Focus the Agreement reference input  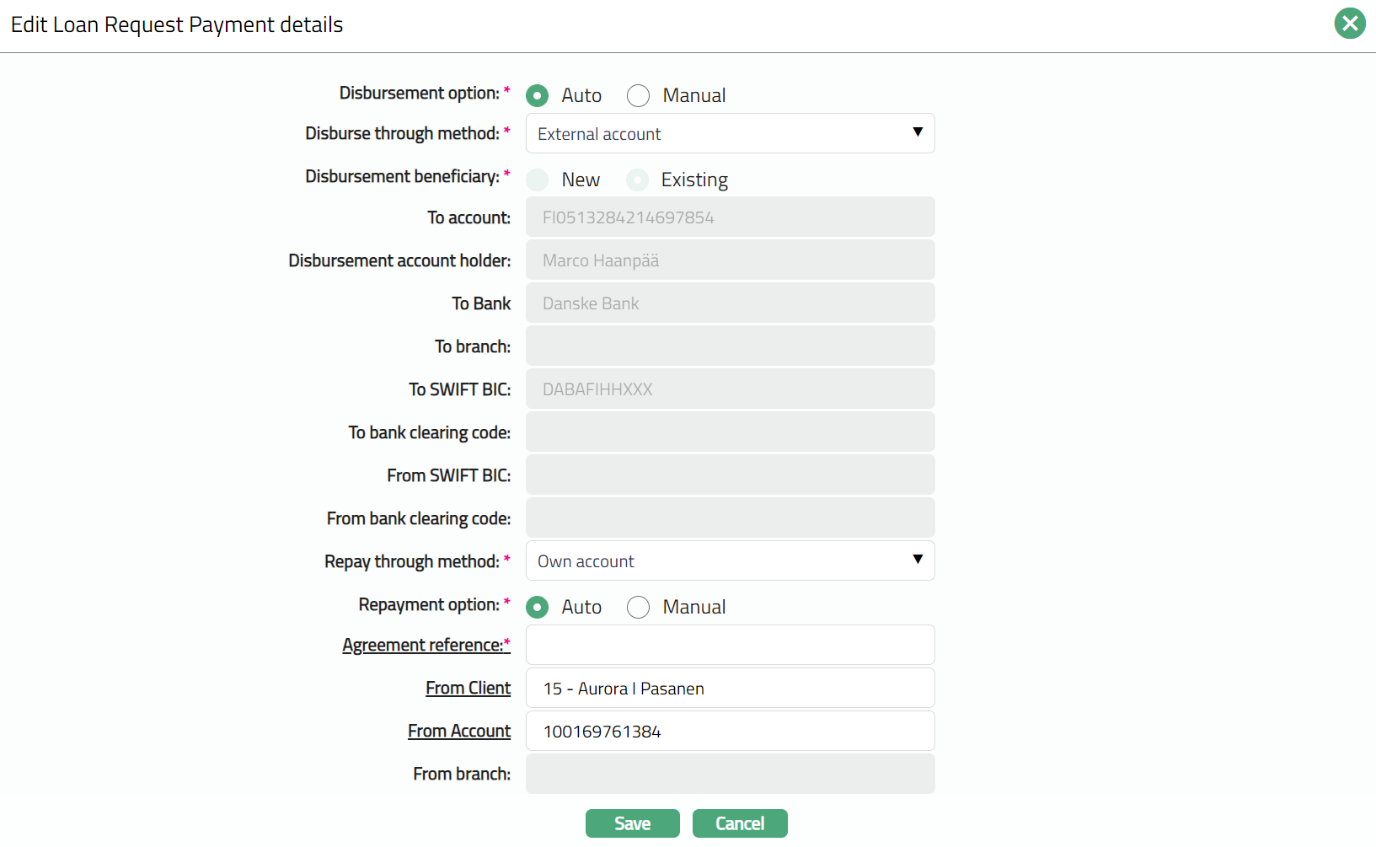[x=730, y=645]
